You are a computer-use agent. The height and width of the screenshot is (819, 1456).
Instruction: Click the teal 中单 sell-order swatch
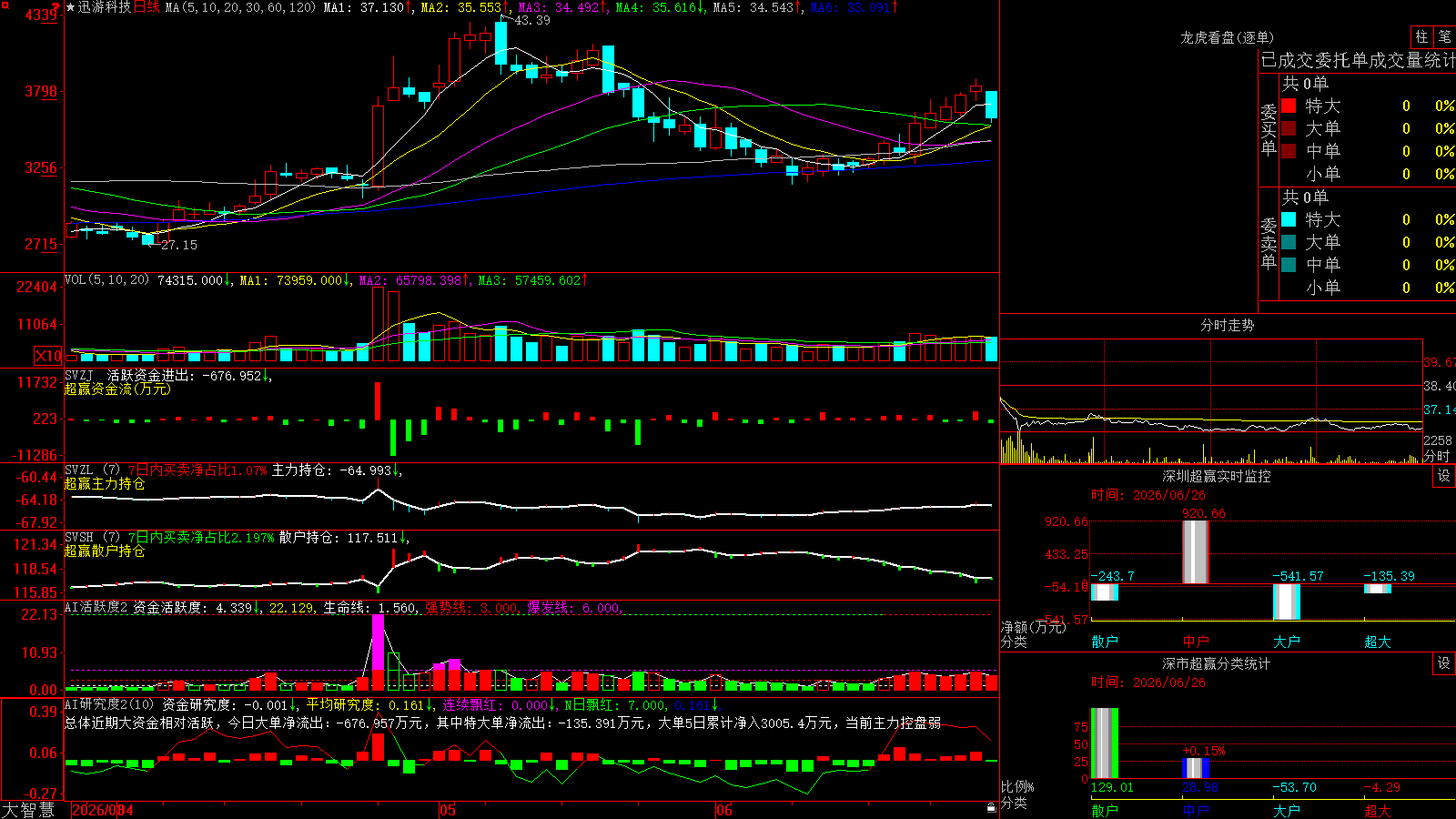click(1289, 264)
